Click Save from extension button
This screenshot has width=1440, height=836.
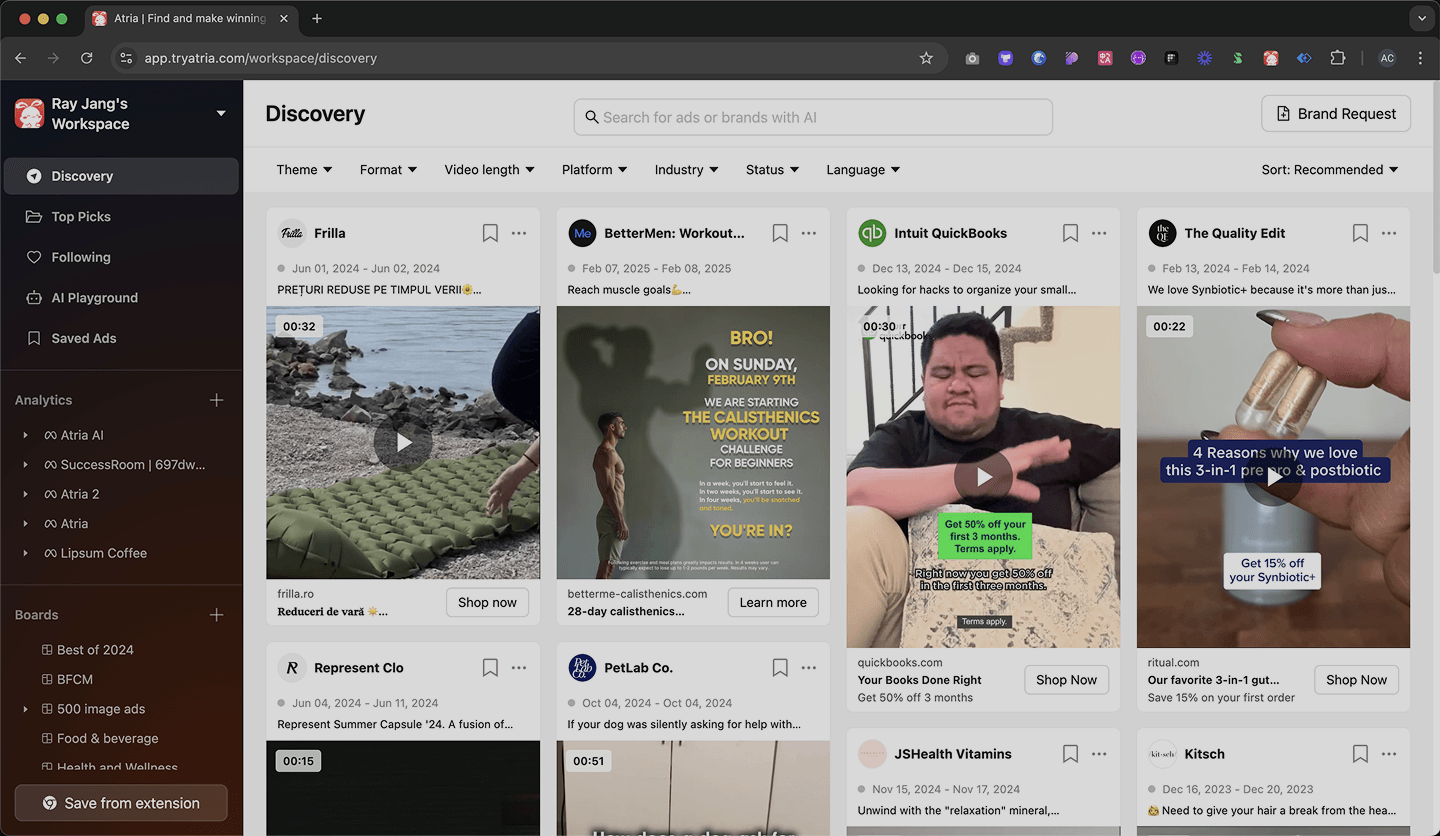121,803
